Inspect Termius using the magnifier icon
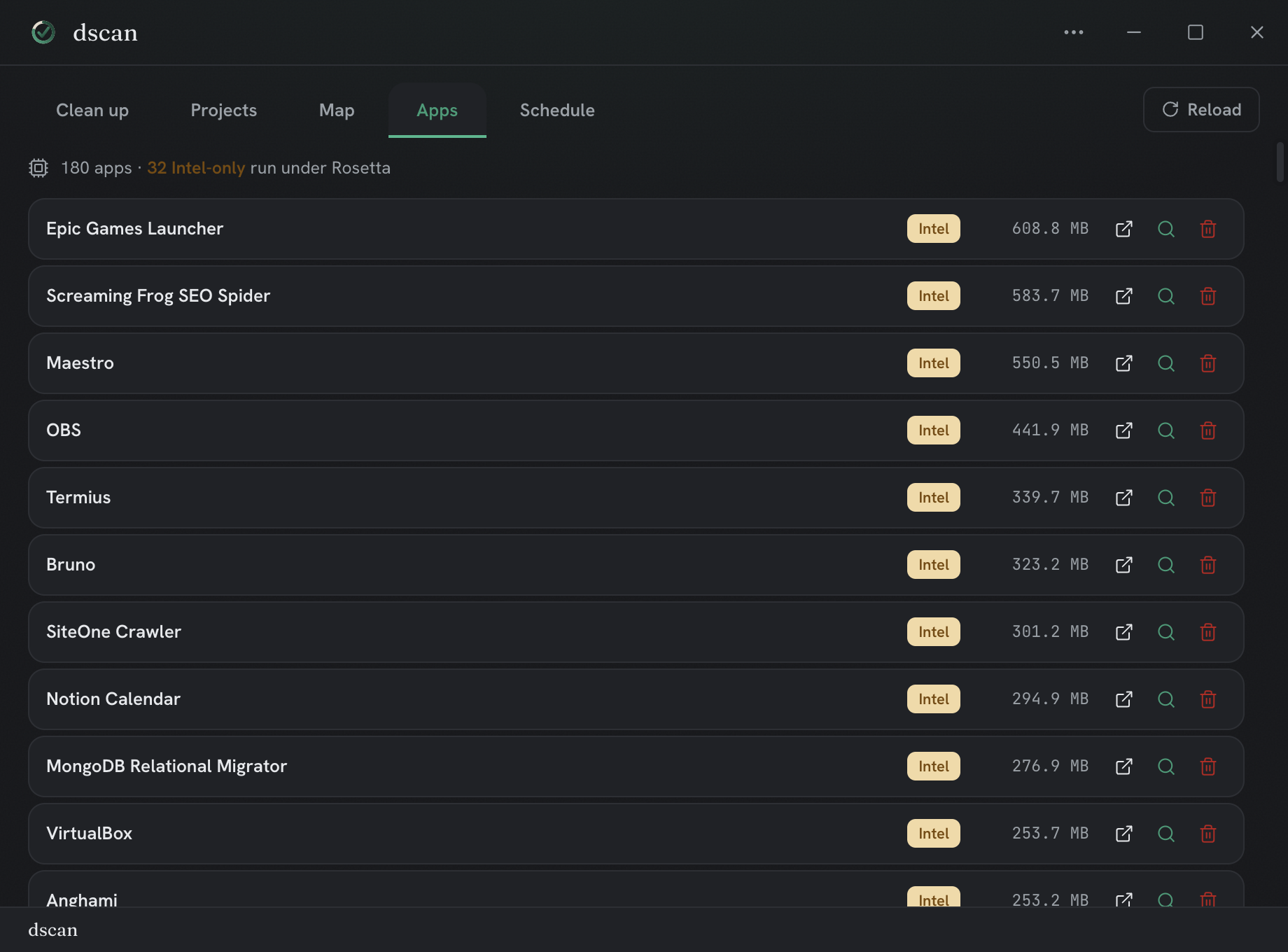Viewport: 1288px width, 952px height. (1166, 498)
